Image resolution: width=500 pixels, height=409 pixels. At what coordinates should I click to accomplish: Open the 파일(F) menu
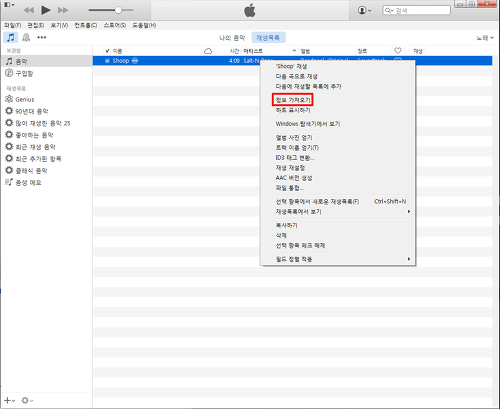coord(12,25)
